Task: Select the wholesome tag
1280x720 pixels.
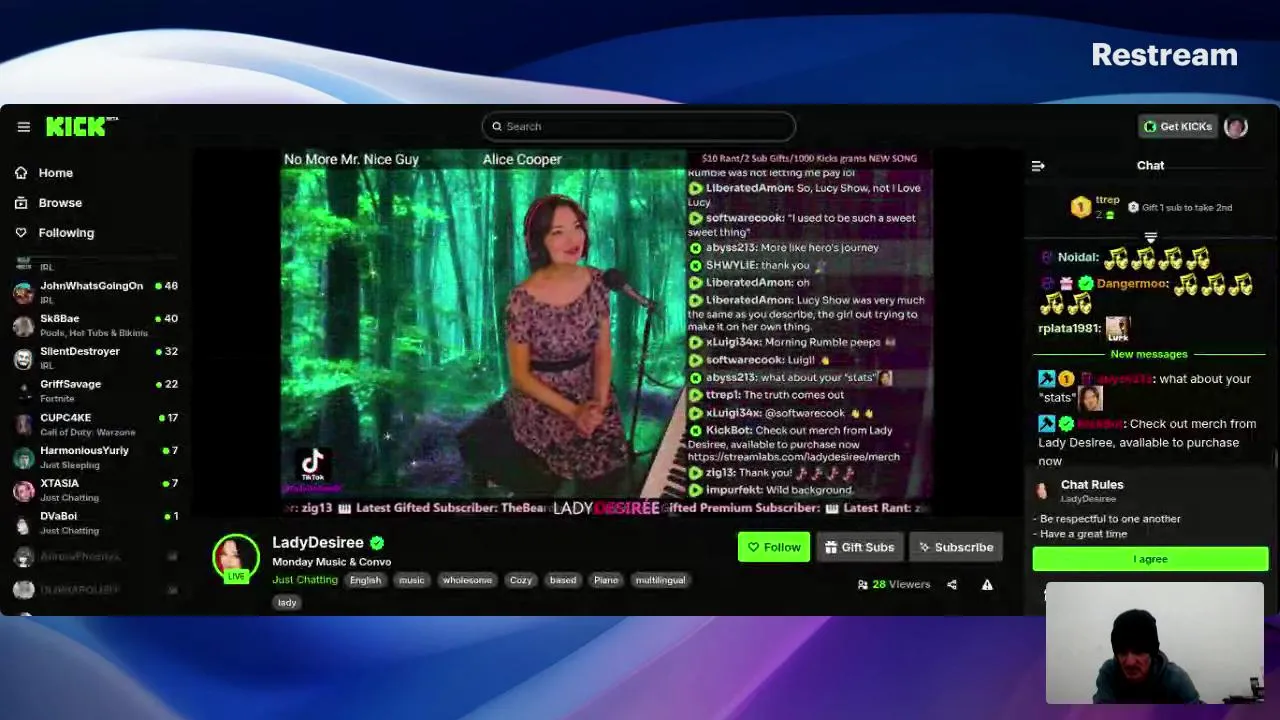Action: point(467,580)
